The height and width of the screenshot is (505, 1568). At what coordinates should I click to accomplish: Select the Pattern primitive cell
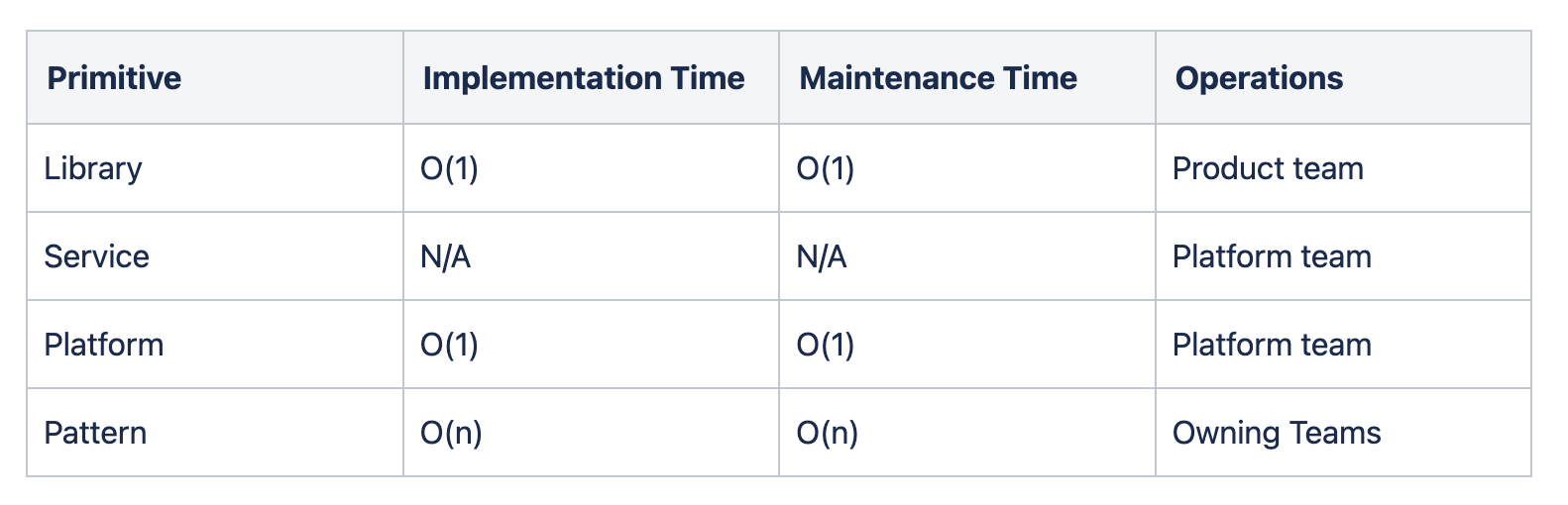(95, 433)
